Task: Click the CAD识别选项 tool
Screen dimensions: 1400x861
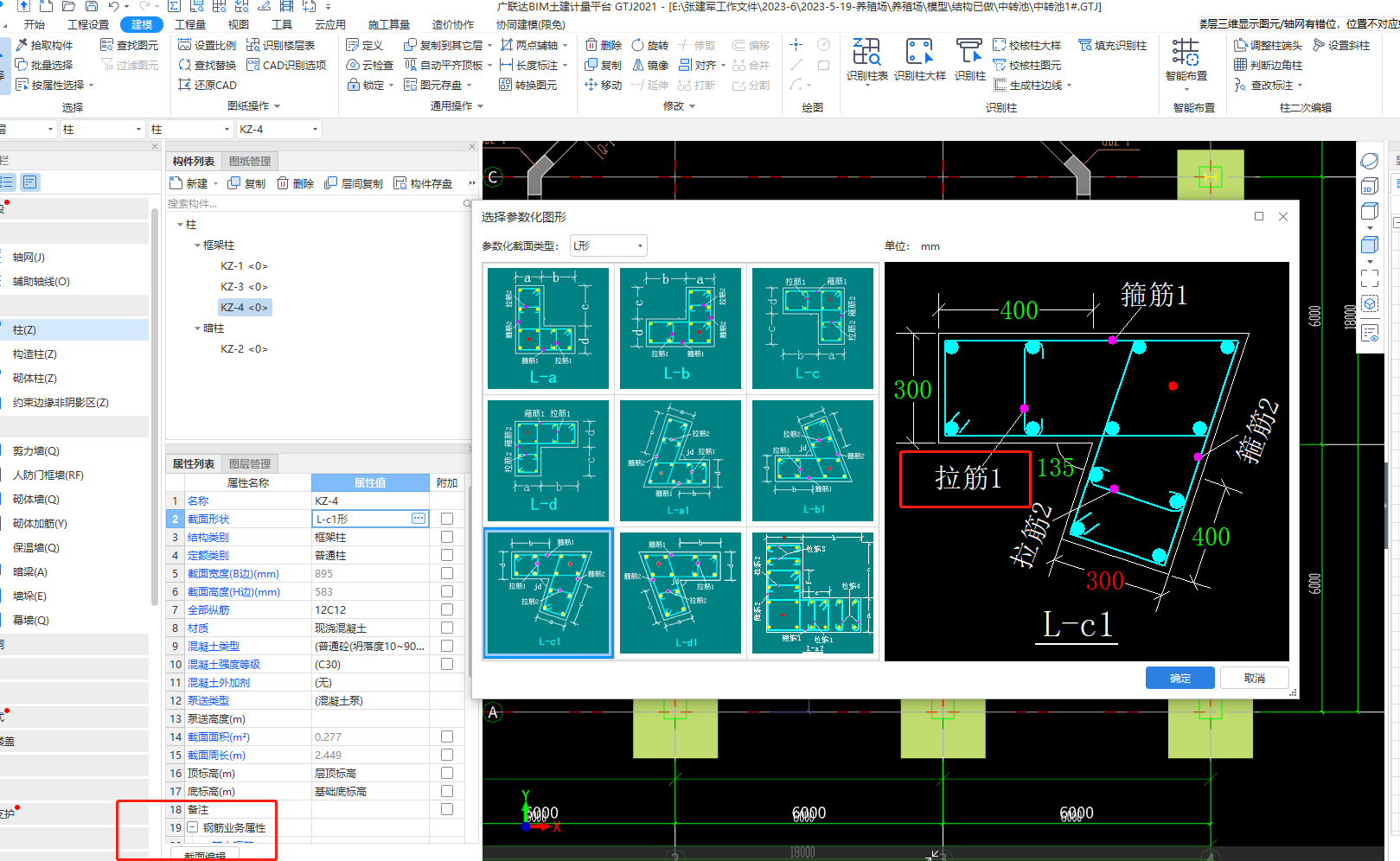Action: pyautogui.click(x=286, y=65)
